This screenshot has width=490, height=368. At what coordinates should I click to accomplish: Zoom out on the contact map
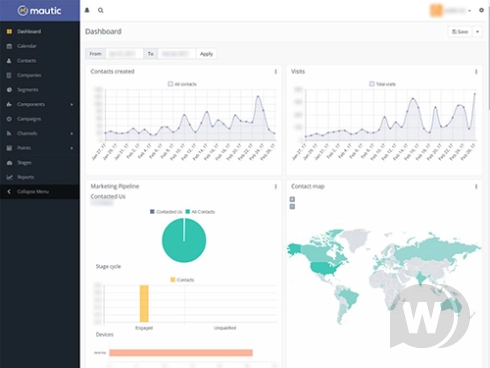[292, 207]
